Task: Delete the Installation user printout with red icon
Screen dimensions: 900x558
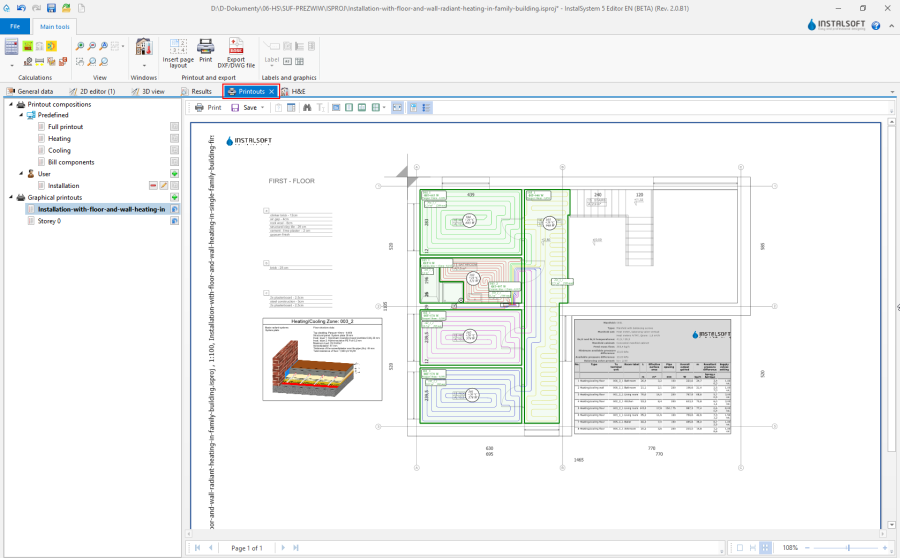Action: pyautogui.click(x=154, y=186)
